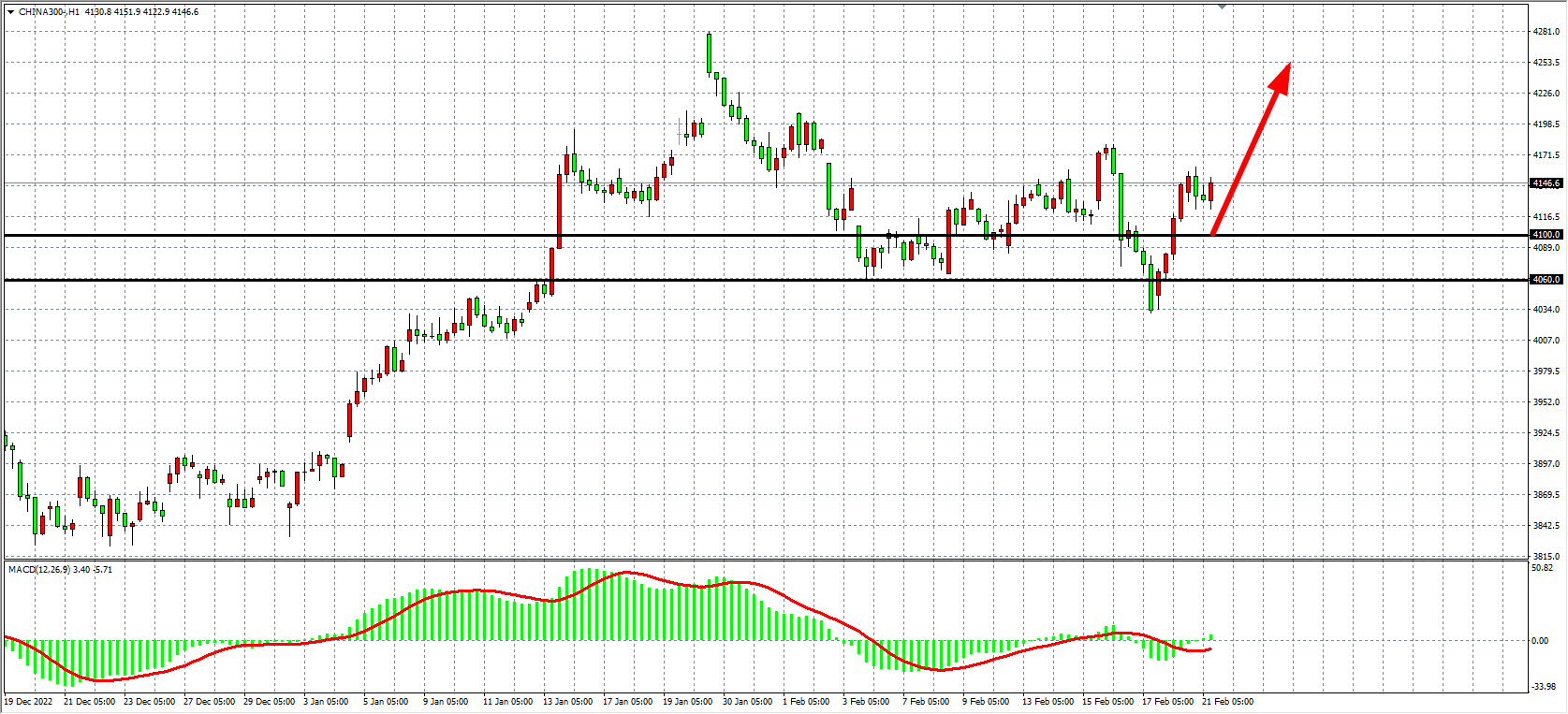Select the red arrow's arrowhead
The width and height of the screenshot is (1568, 714).
(x=1281, y=78)
